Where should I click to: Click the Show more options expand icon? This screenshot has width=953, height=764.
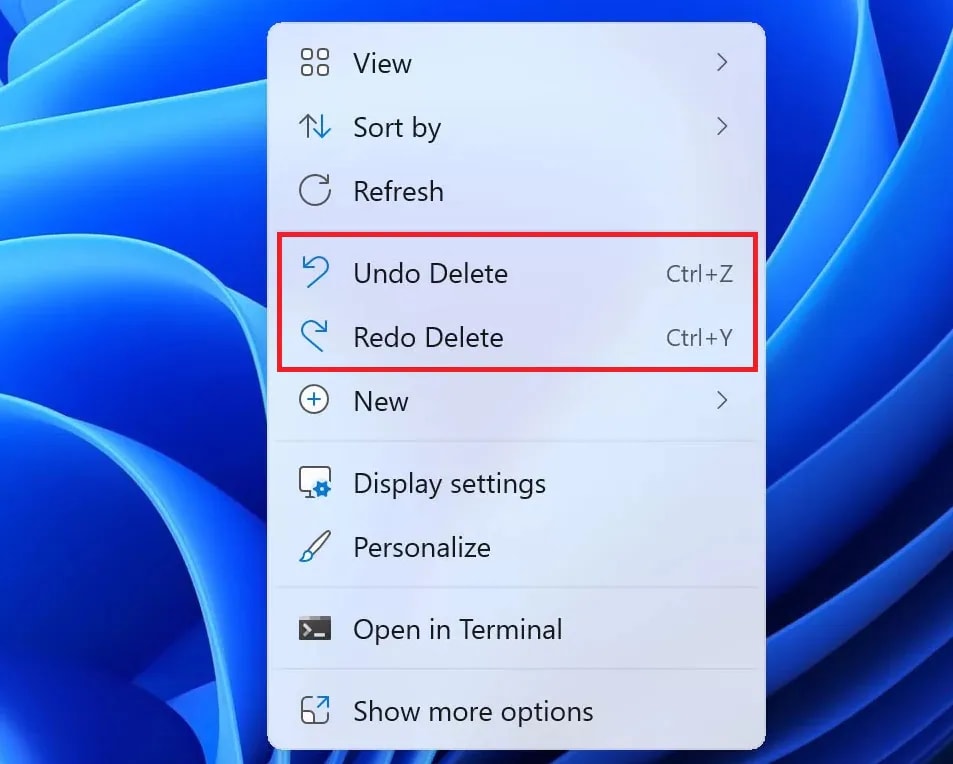point(315,710)
